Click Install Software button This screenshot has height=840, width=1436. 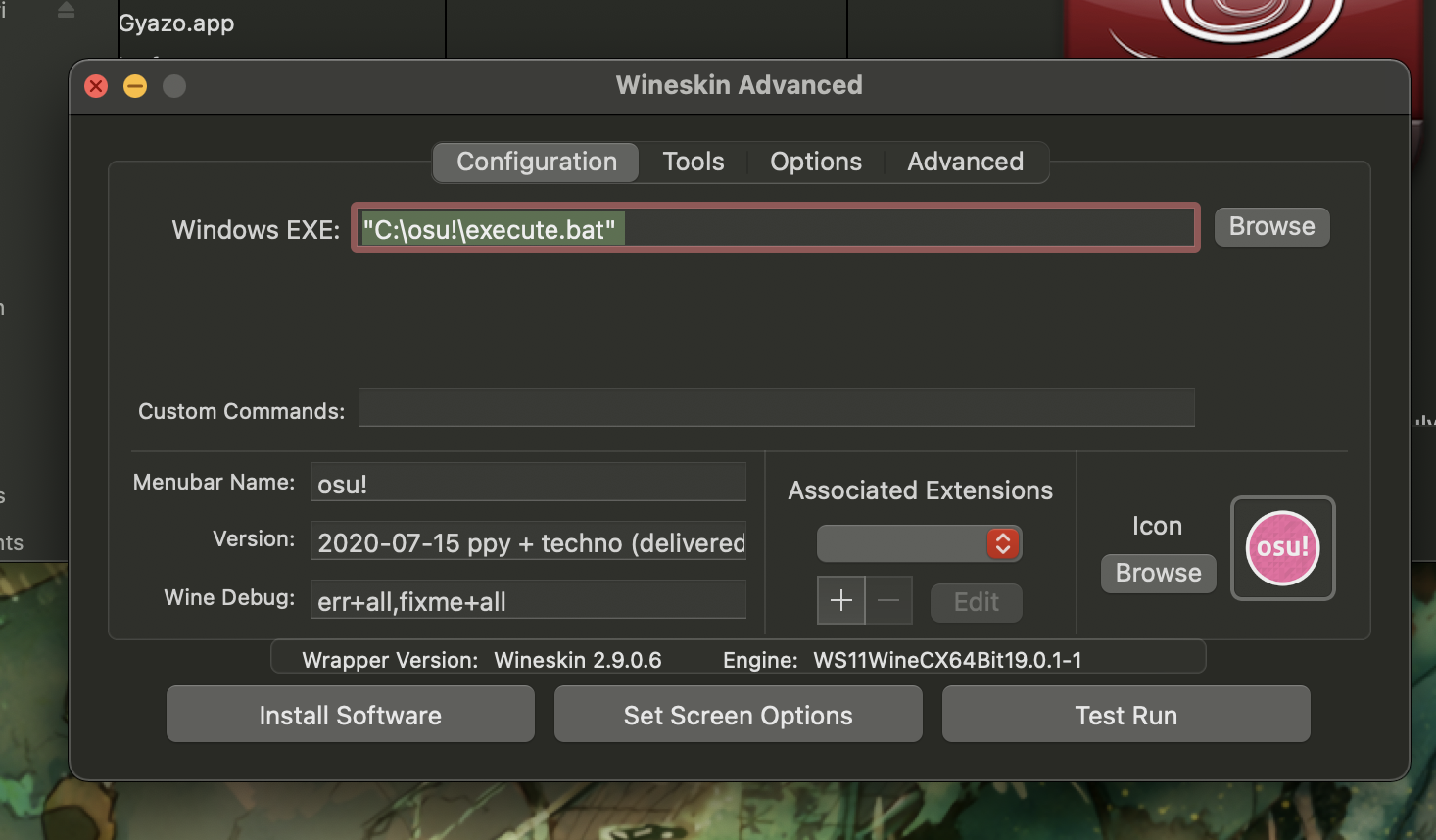(351, 715)
